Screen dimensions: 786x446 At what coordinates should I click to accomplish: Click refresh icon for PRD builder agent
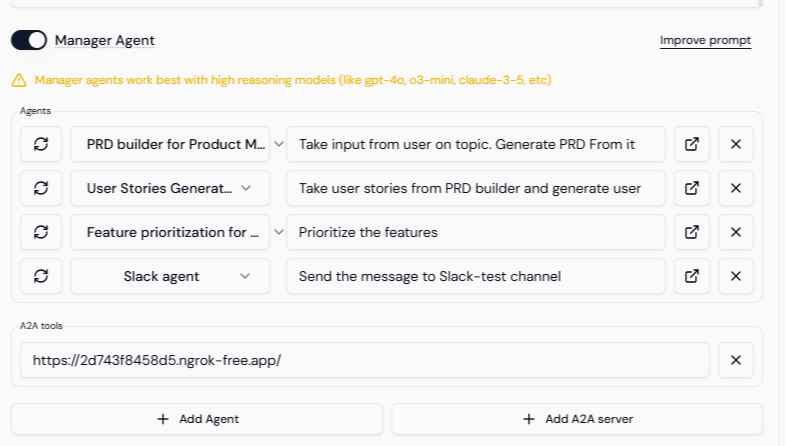point(41,144)
